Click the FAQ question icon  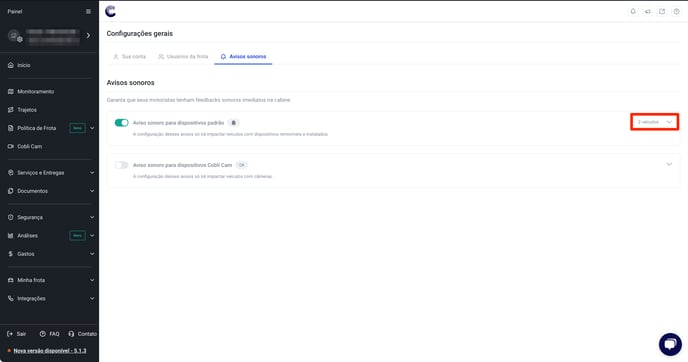[x=43, y=334]
